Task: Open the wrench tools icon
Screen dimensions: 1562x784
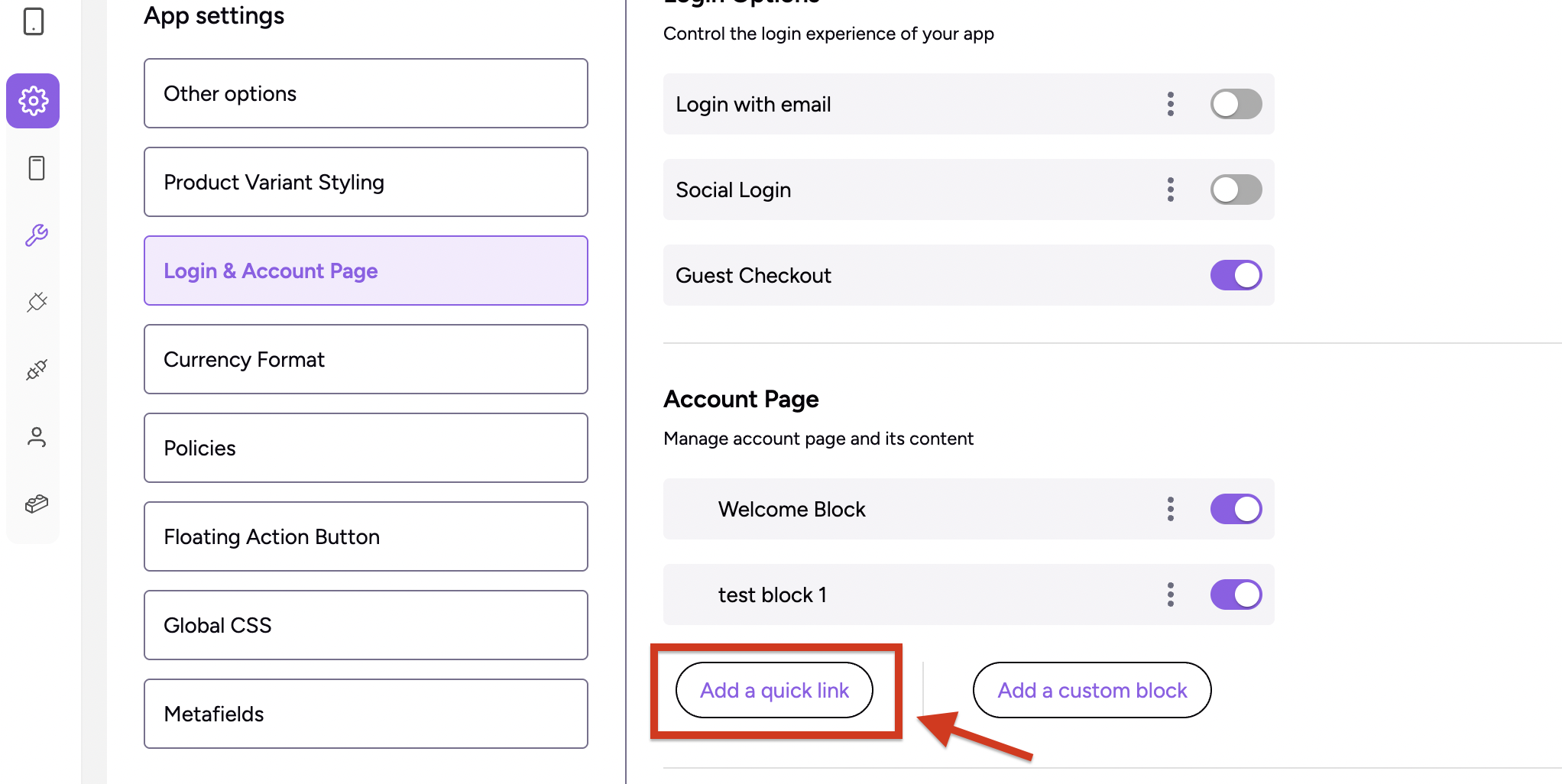Action: (37, 235)
